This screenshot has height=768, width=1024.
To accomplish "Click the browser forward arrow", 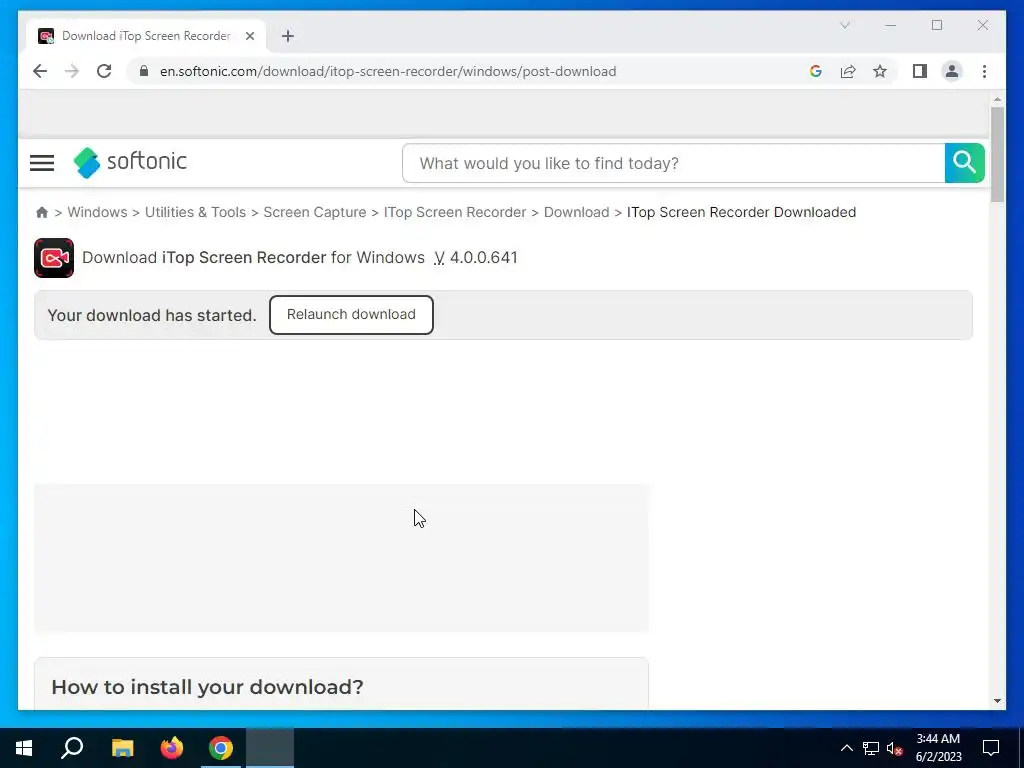I will click(x=72, y=71).
